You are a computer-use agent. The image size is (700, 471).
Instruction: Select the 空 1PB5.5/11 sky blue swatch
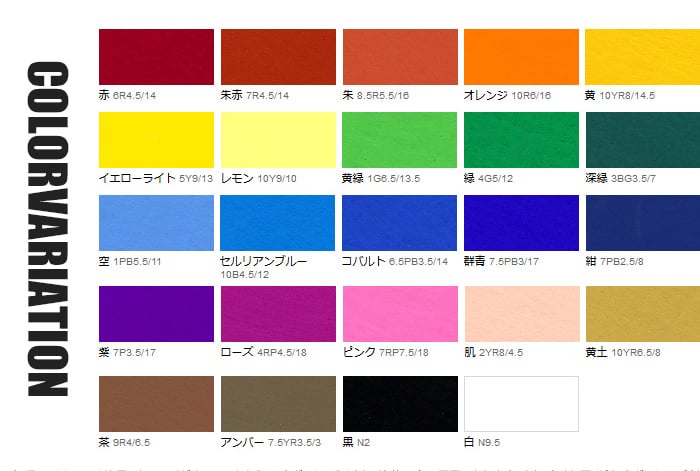pos(156,223)
